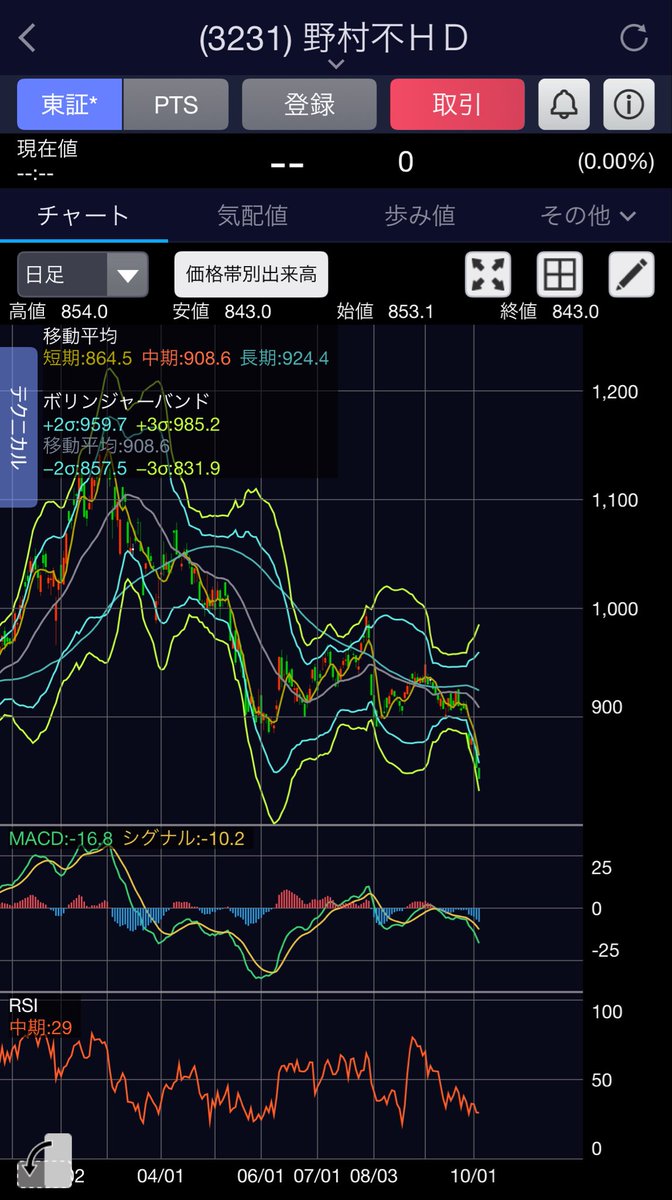
Task: Switch to multi-chart grid layout
Action: (560, 274)
